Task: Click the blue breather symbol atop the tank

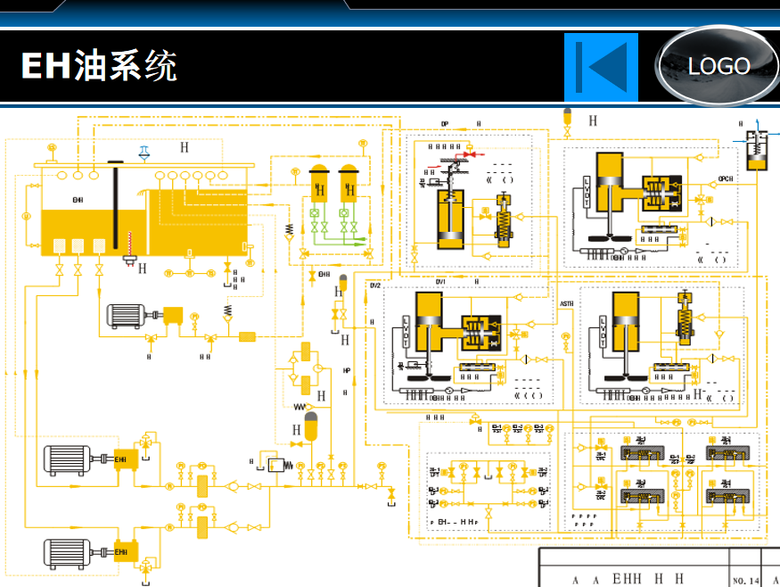Action: click(145, 150)
